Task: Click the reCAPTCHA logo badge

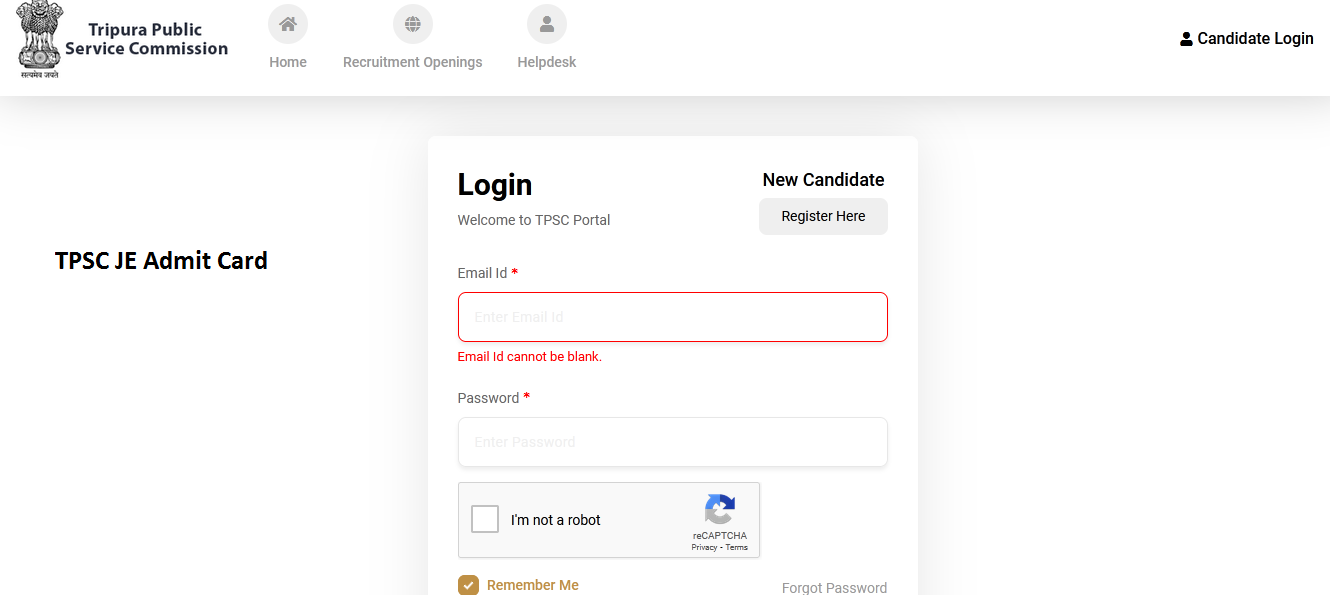Action: [x=719, y=513]
